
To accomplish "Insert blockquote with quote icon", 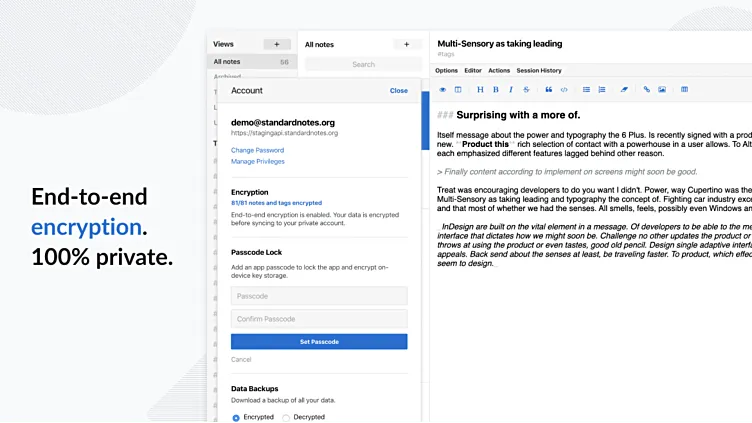I will (549, 90).
